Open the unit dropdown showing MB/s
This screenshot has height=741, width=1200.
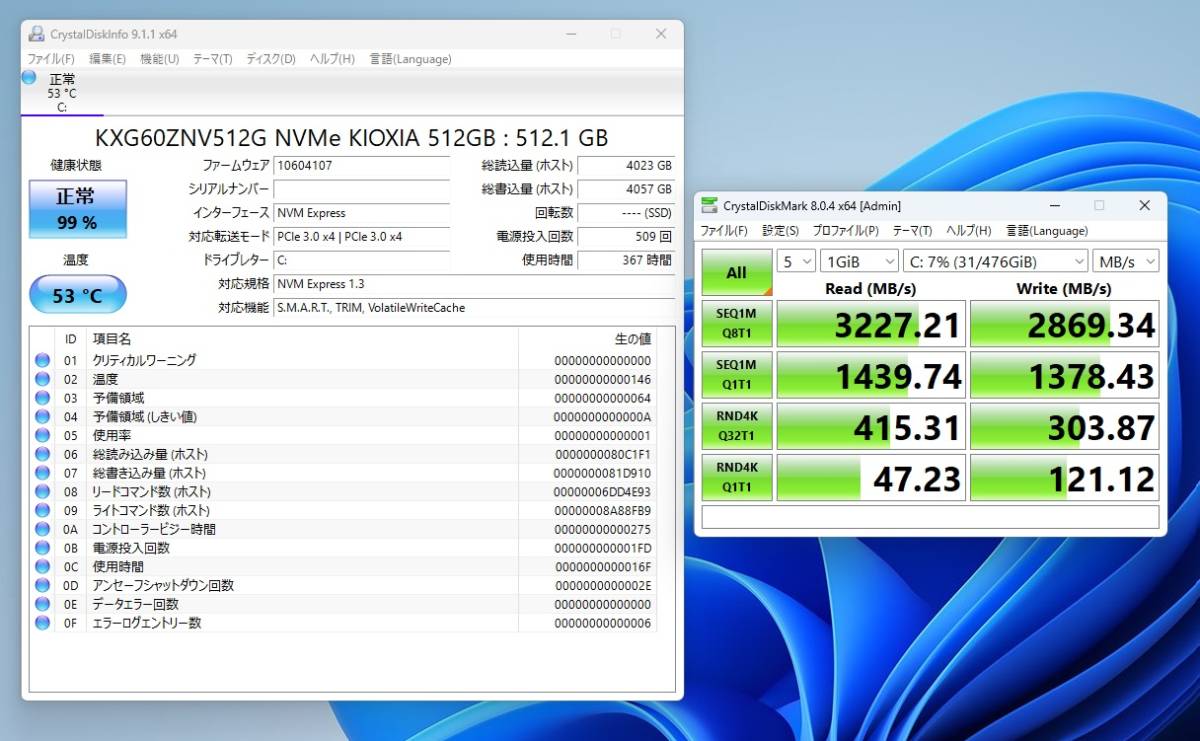(1126, 261)
